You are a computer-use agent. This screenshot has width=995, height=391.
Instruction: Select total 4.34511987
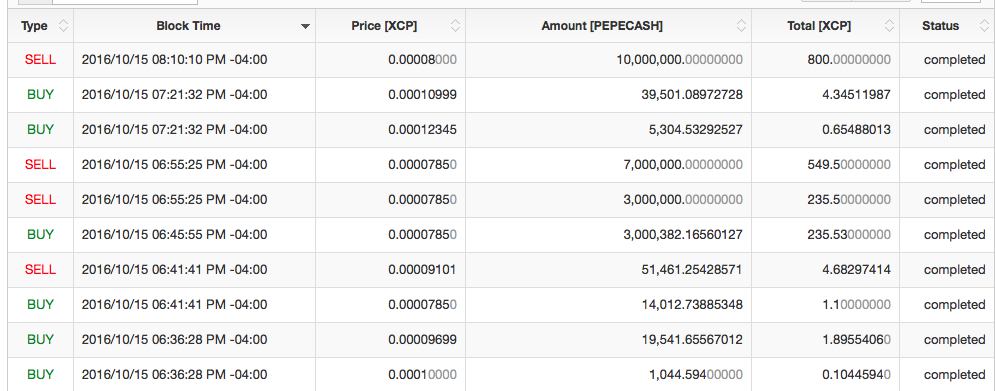point(857,95)
